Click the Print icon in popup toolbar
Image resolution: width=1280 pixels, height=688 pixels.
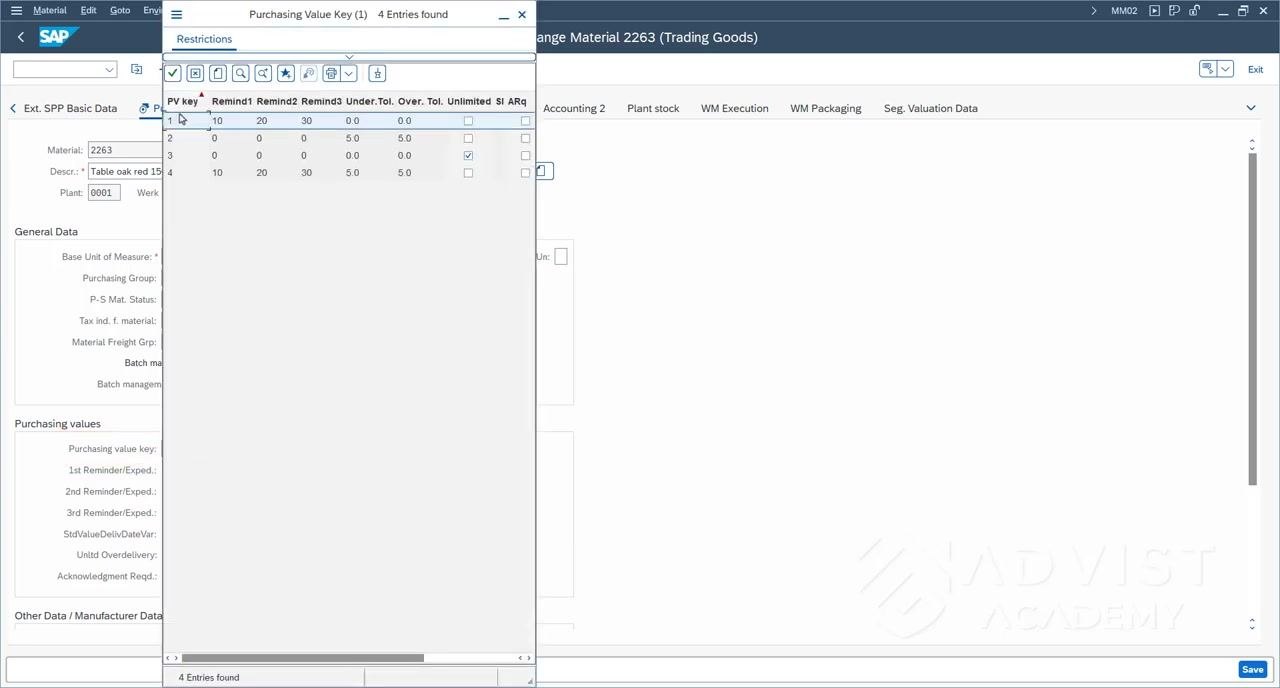pyautogui.click(x=331, y=73)
